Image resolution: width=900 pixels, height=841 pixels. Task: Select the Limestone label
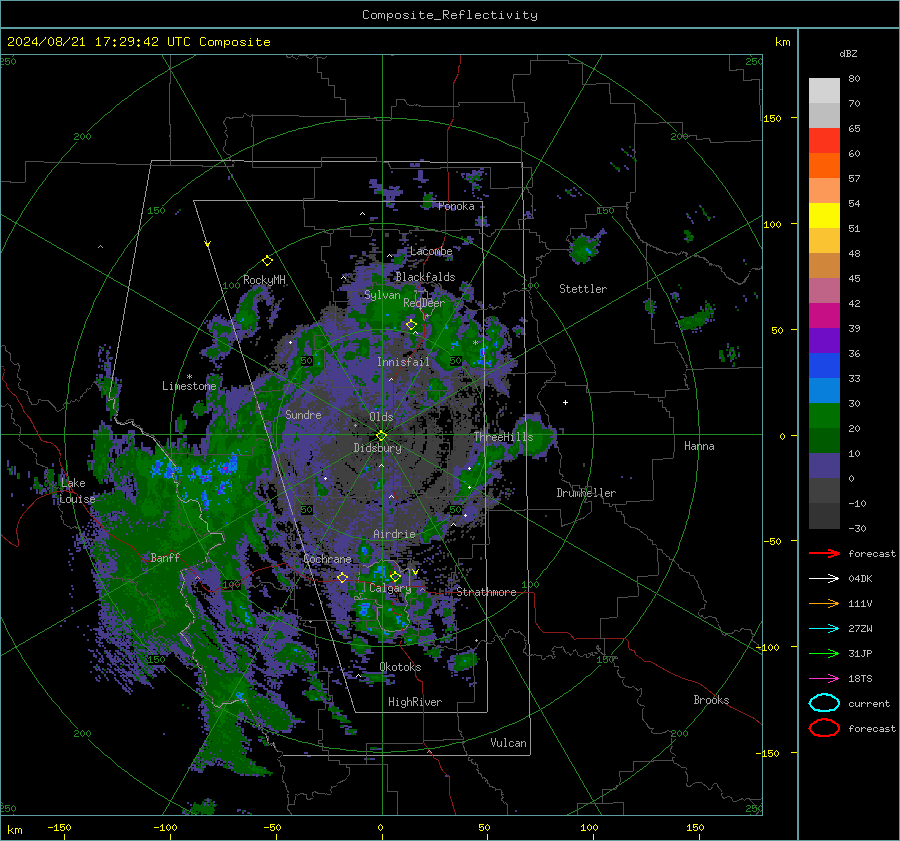[189, 386]
